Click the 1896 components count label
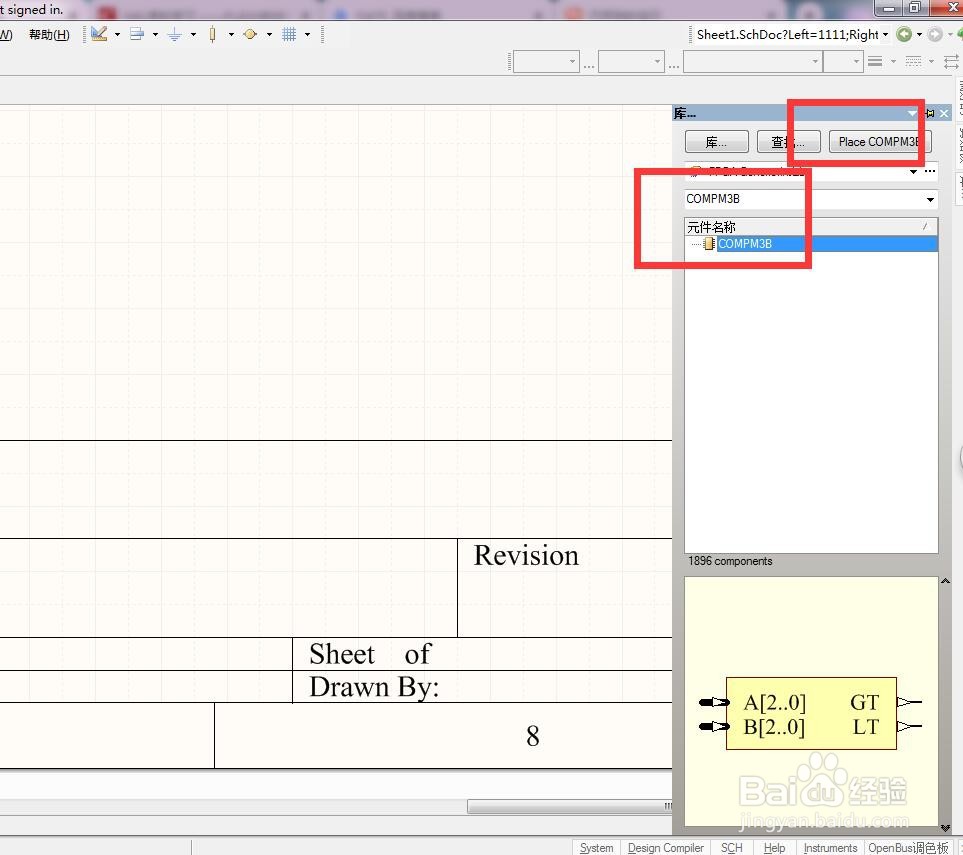Image resolution: width=963 pixels, height=855 pixels. [730, 561]
